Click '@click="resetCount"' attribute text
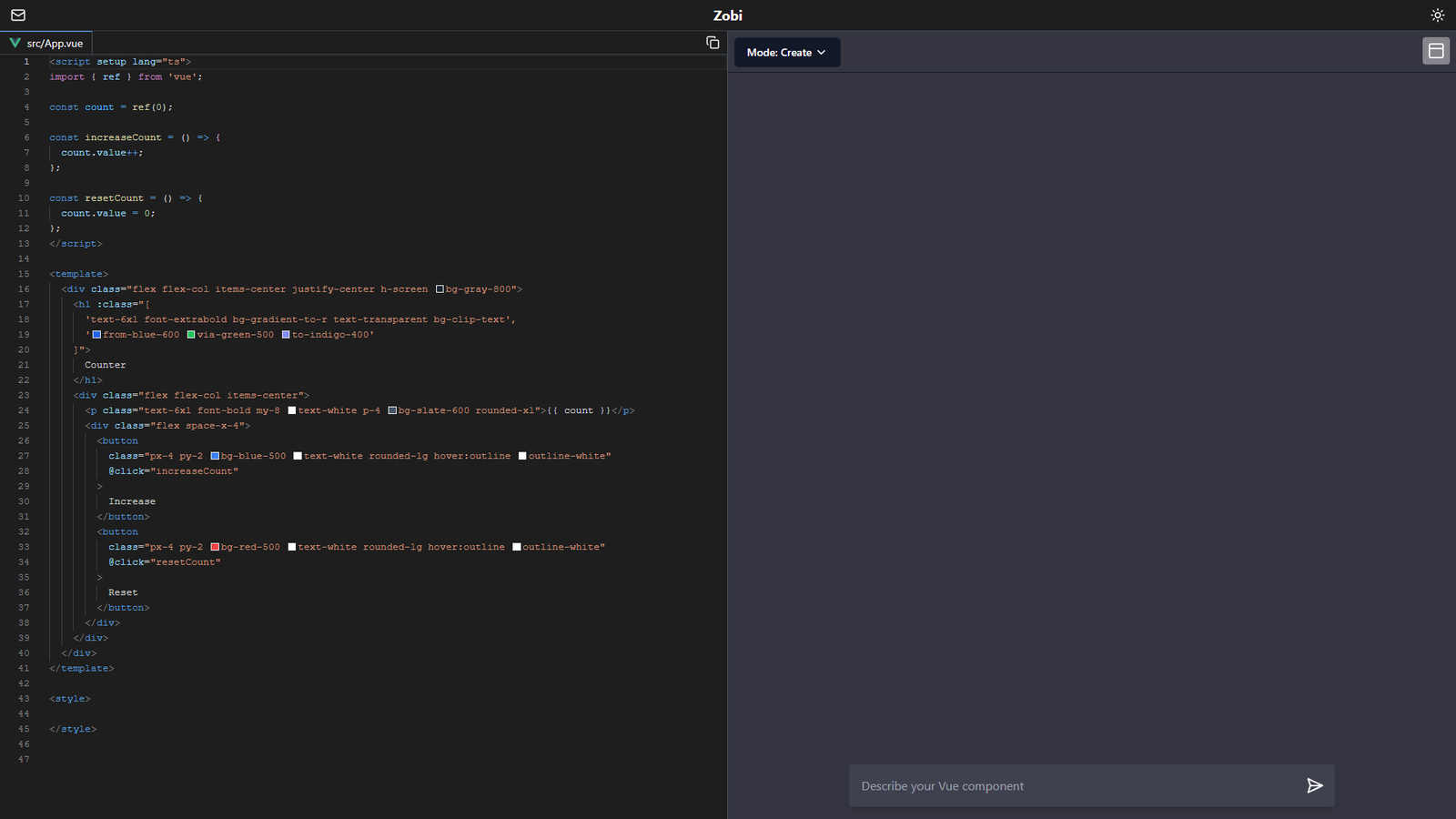Screen dimensions: 1456x819 click(x=165, y=562)
